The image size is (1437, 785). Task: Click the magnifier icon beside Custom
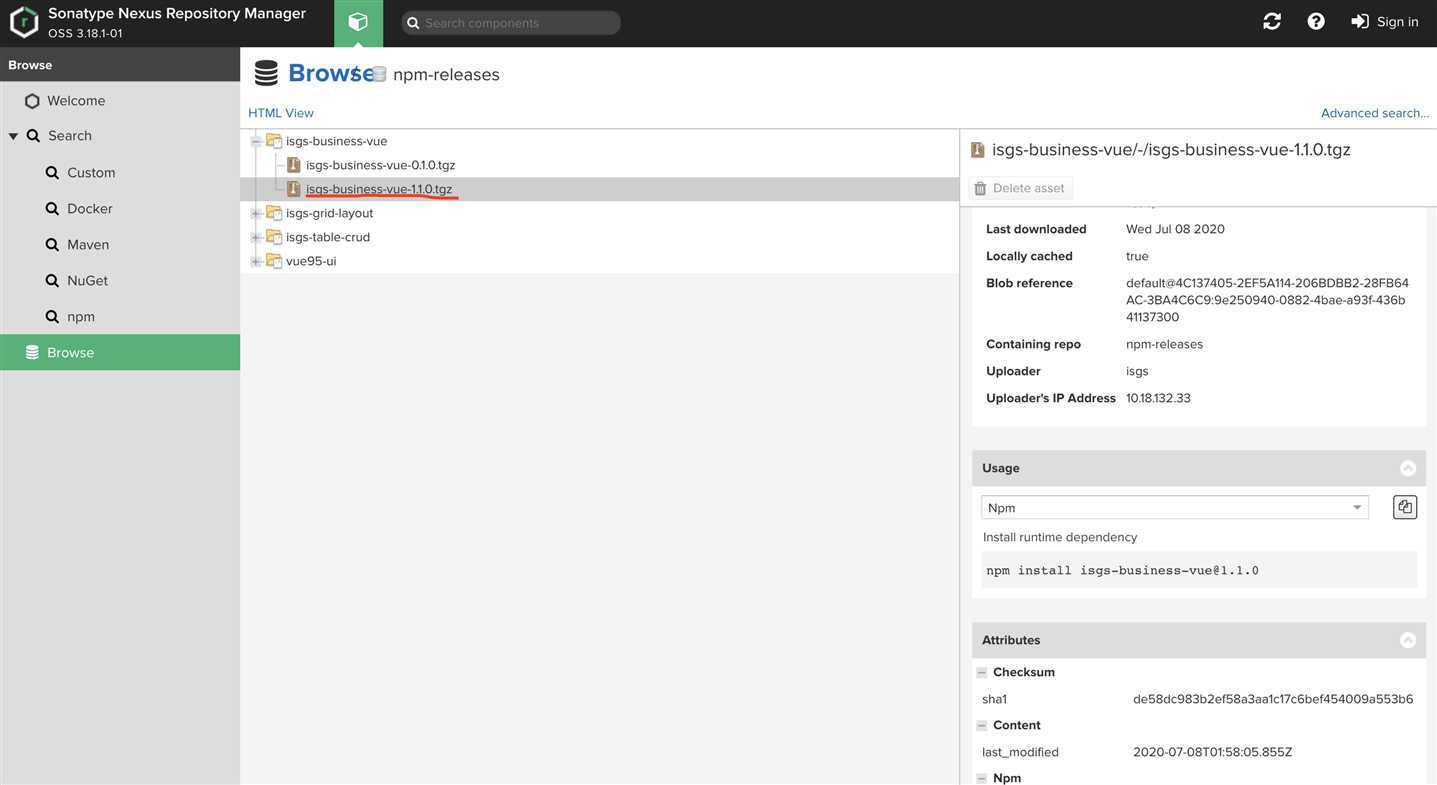pos(52,173)
